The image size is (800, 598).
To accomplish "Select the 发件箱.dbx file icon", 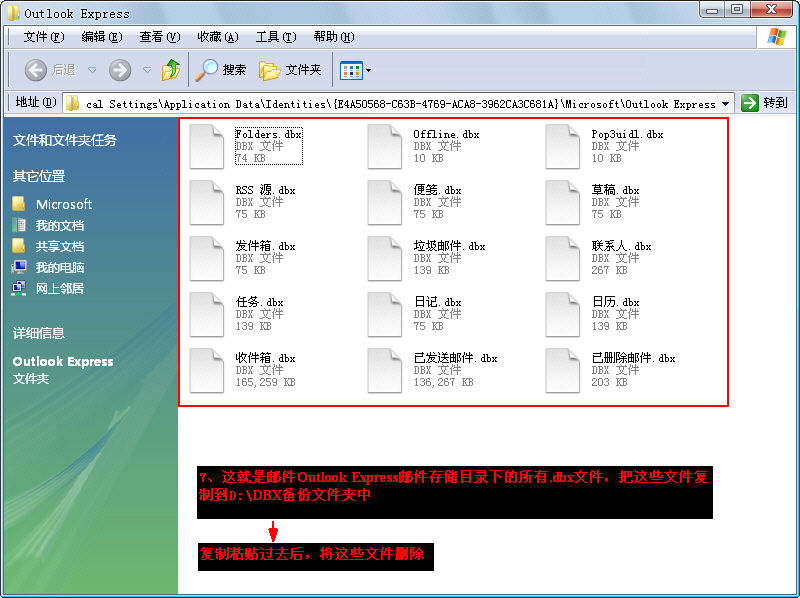I will (x=207, y=259).
